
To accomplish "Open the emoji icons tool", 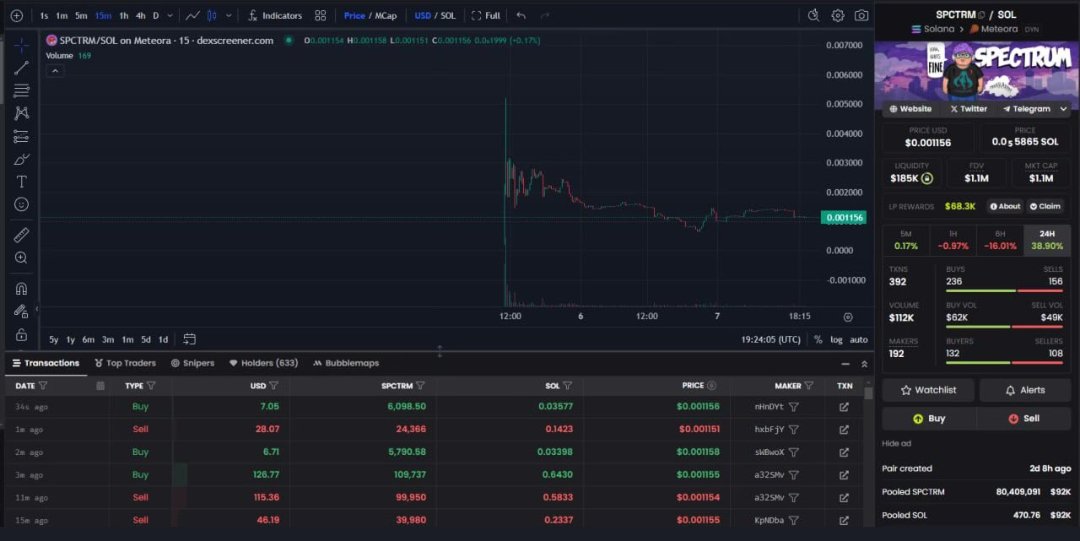I will (x=21, y=205).
